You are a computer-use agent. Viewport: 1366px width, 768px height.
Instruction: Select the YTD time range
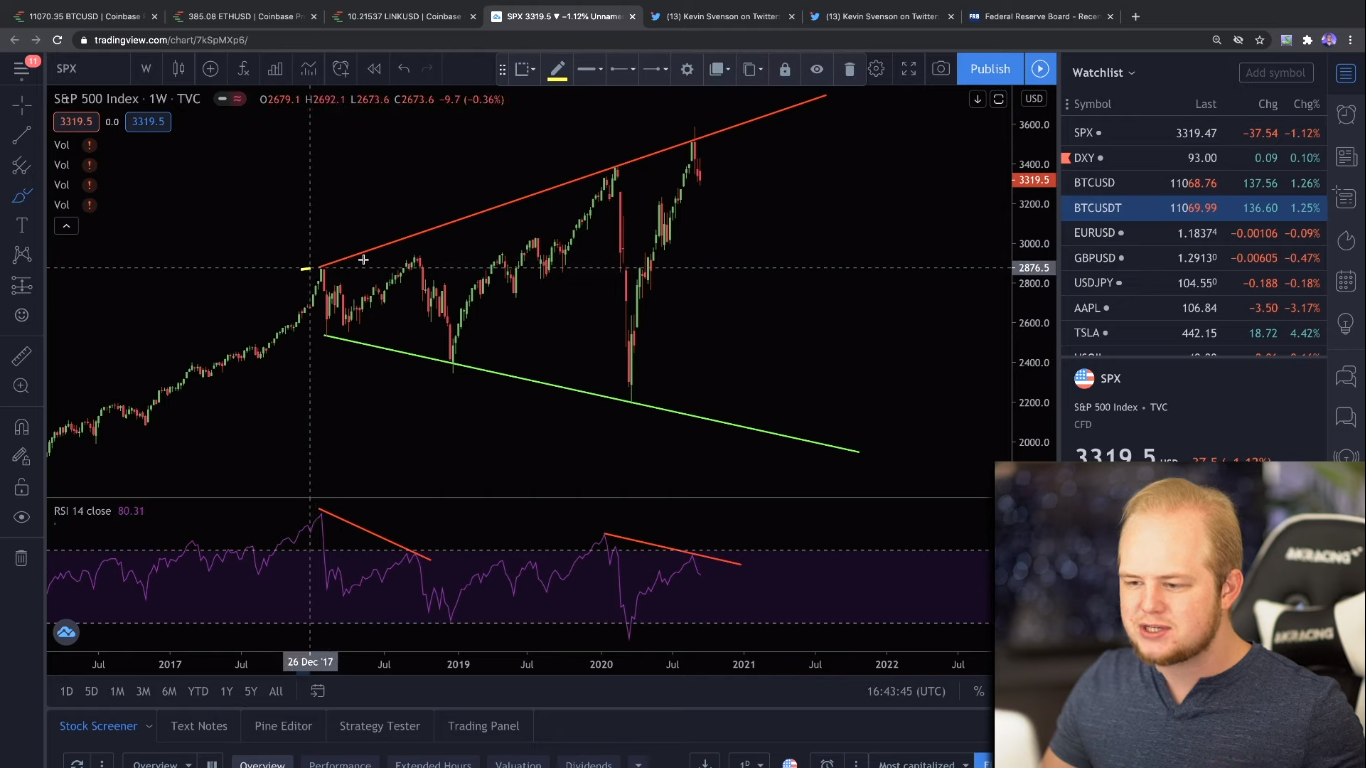198,691
